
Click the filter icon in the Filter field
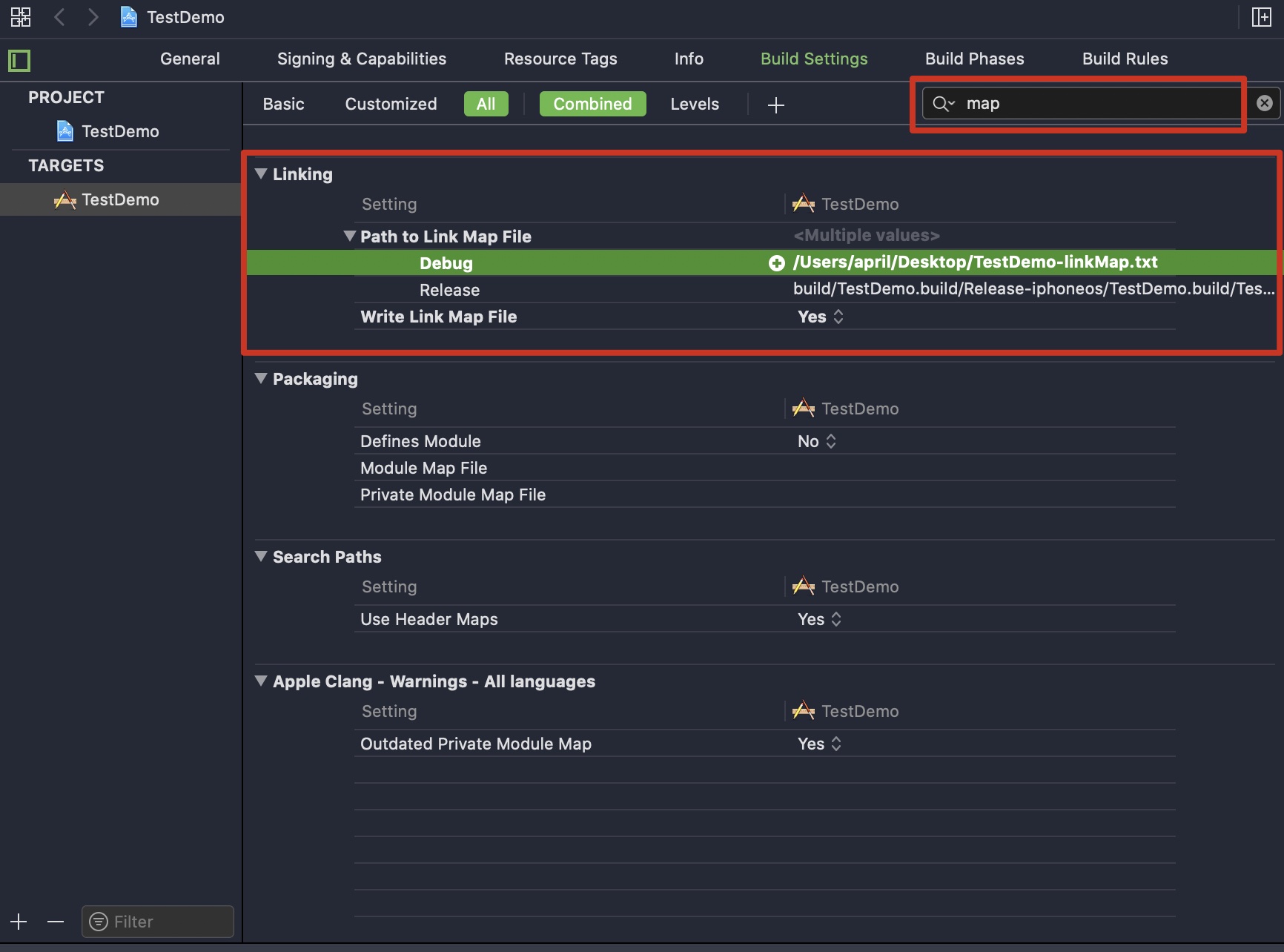point(98,922)
